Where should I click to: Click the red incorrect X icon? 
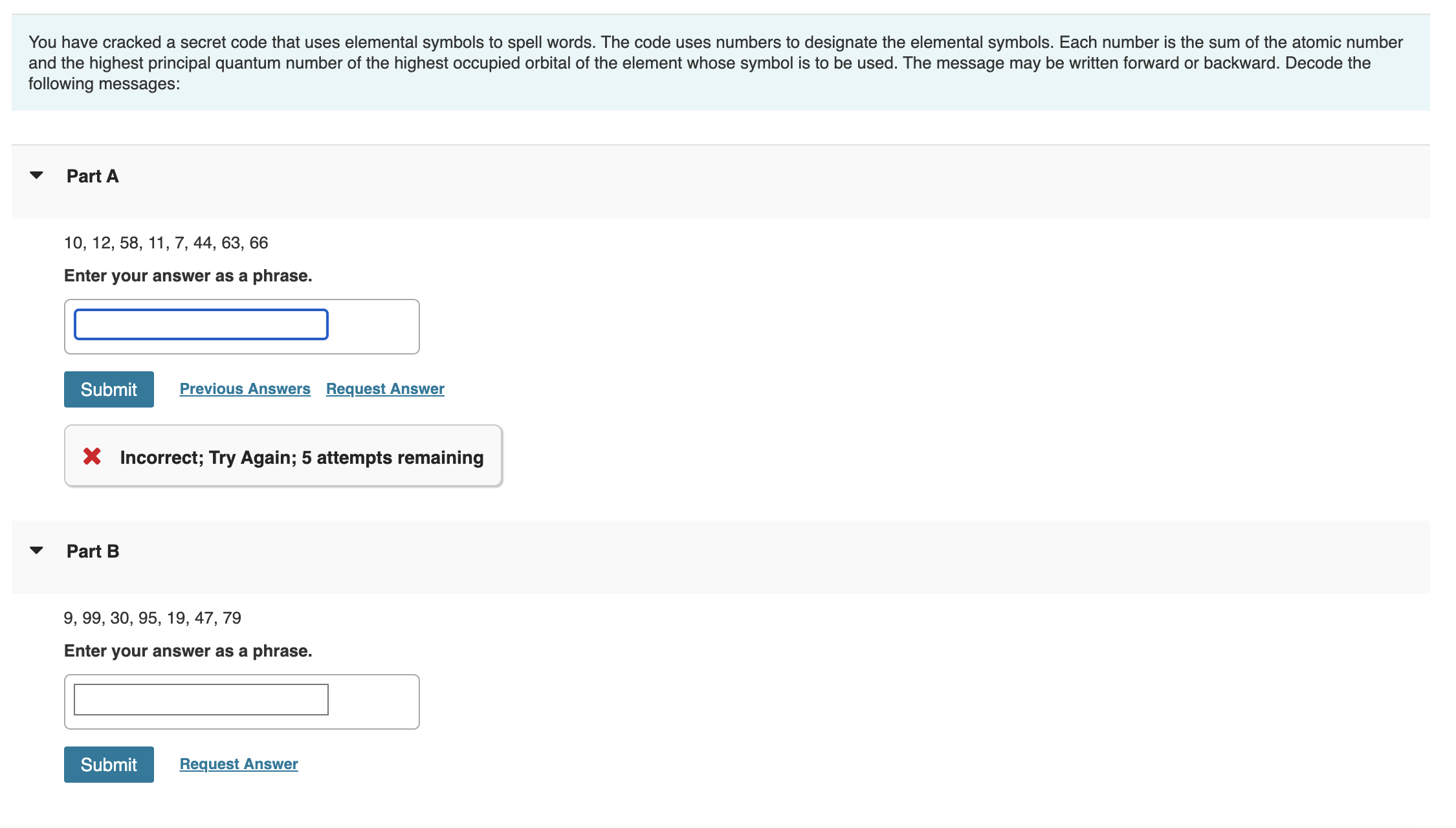(x=92, y=457)
